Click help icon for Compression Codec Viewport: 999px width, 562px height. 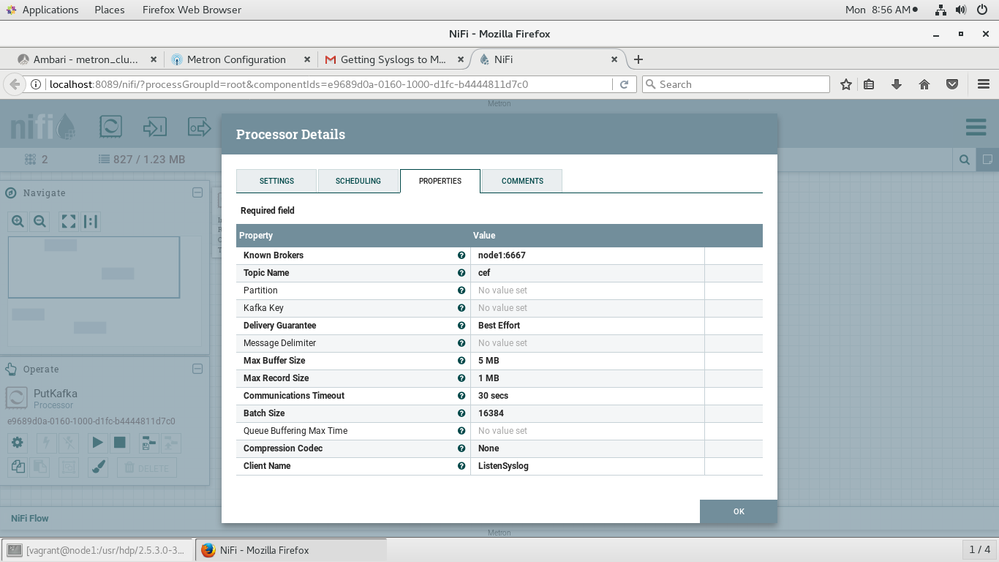click(461, 448)
